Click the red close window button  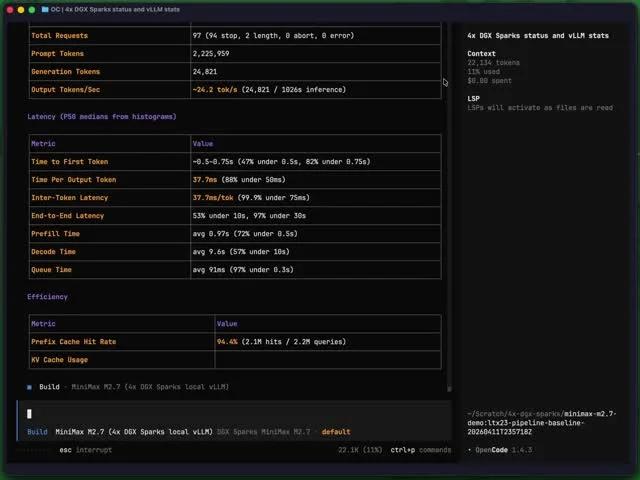tap(10, 9)
